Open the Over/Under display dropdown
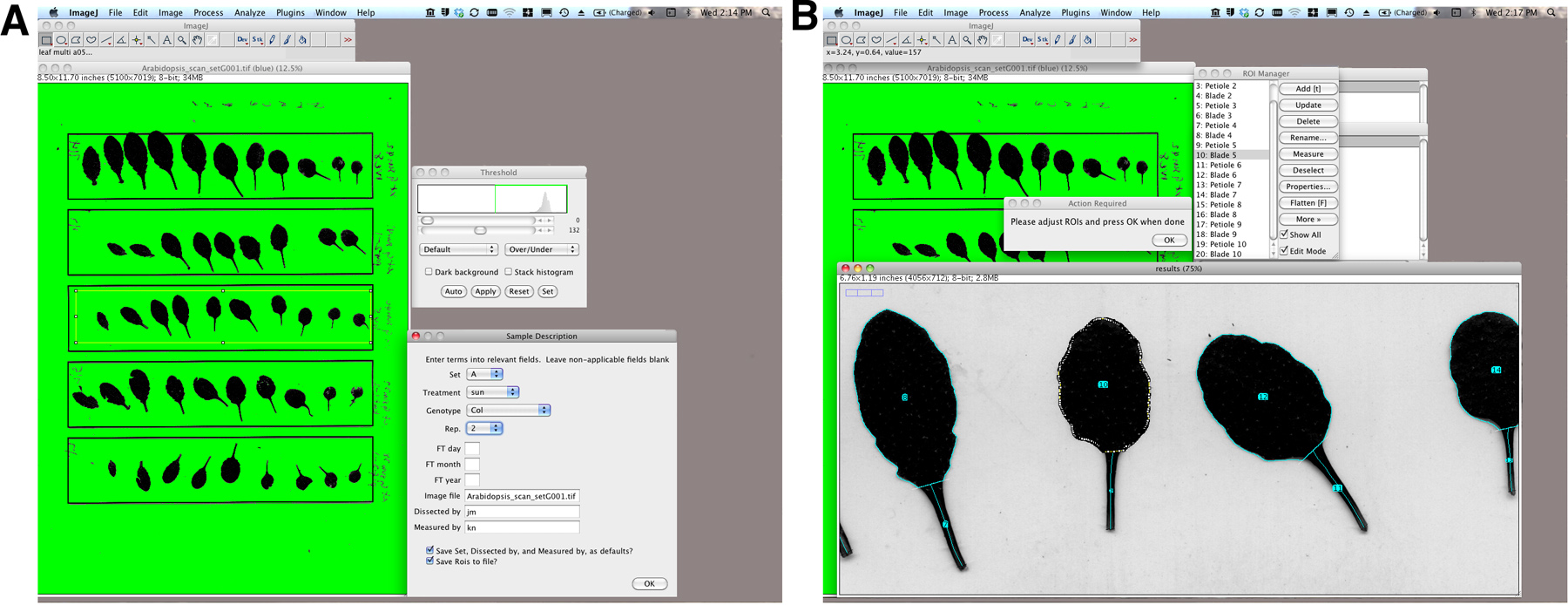1568x605 pixels. (x=542, y=249)
